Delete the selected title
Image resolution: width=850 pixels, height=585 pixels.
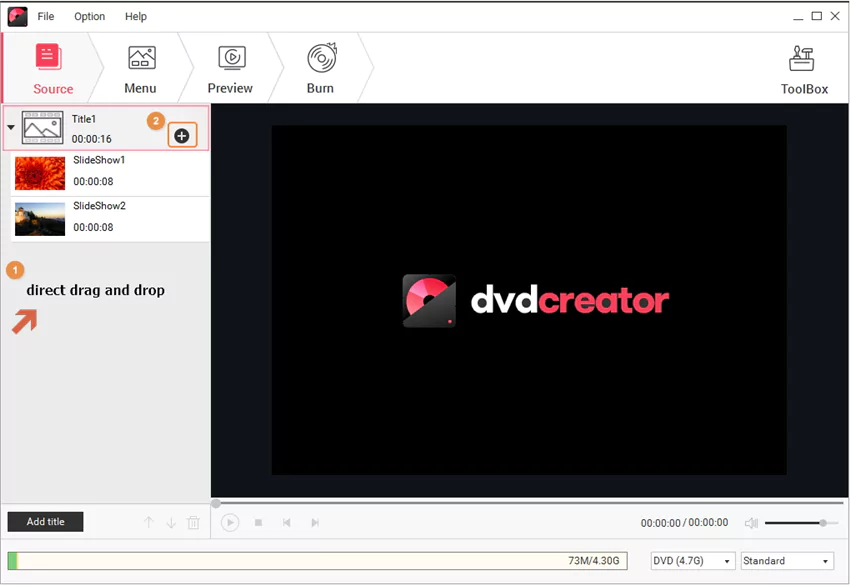coord(193,522)
